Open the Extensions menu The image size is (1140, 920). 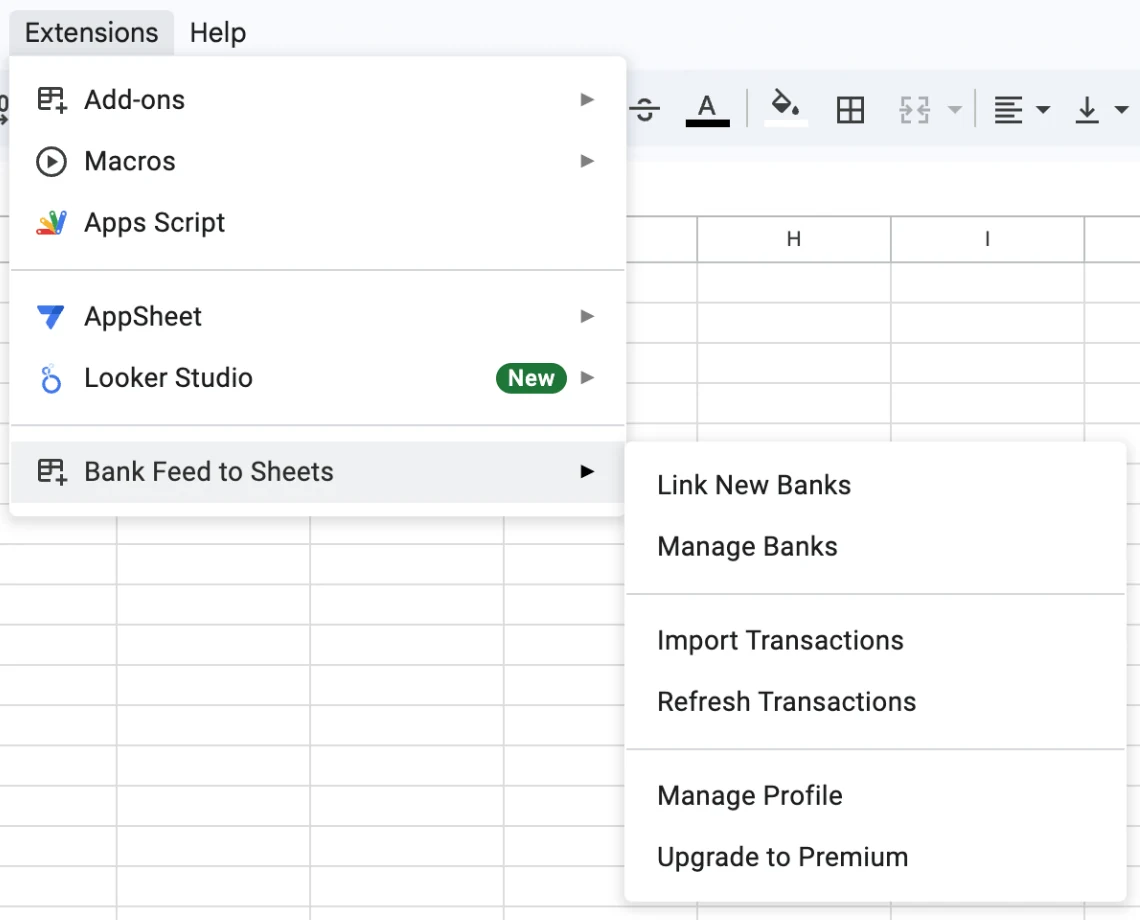tap(92, 33)
